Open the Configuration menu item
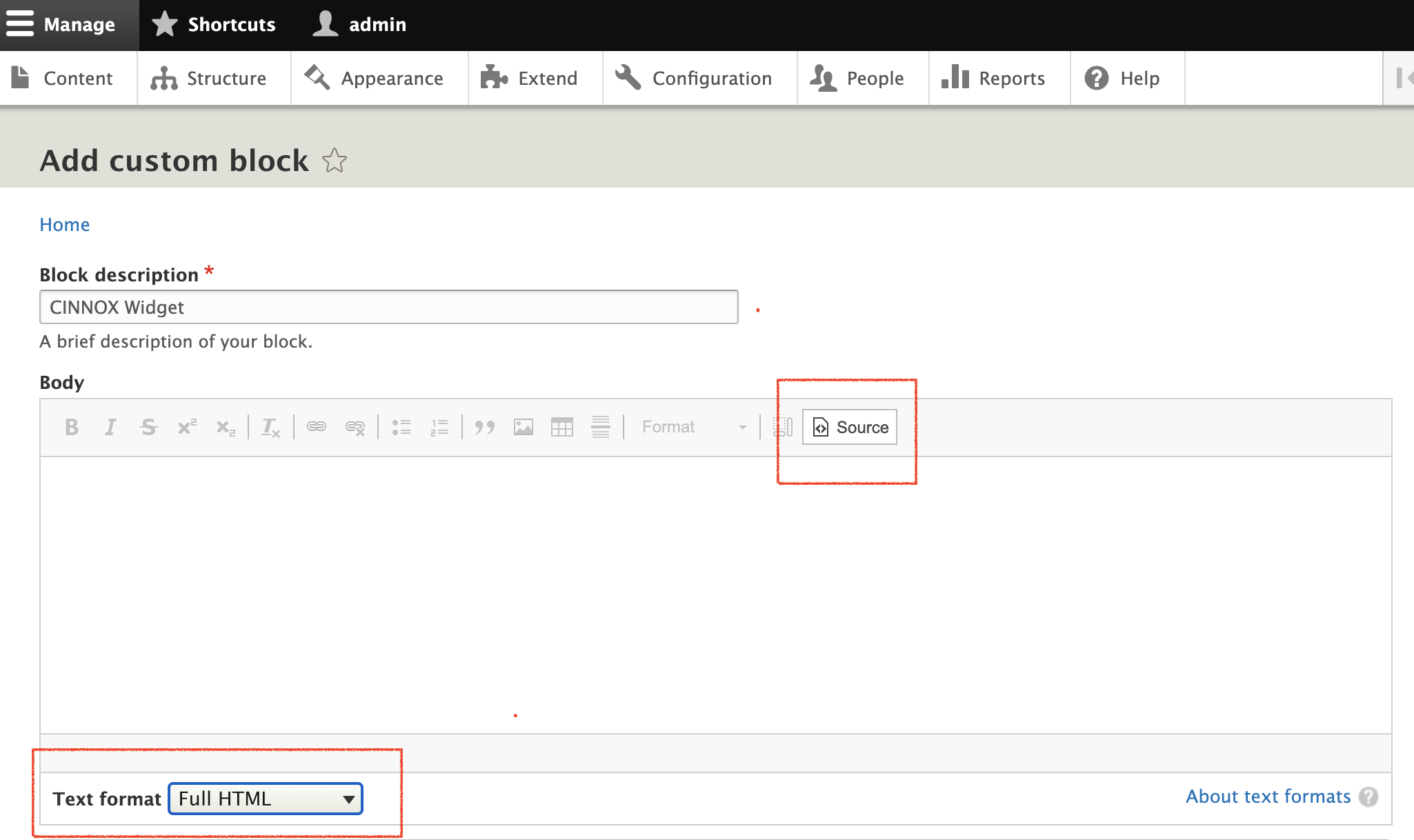1414x840 pixels. 694,79
